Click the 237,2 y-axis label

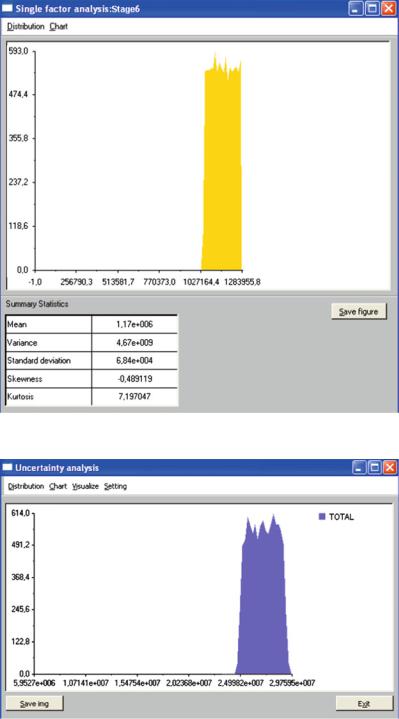[18, 182]
